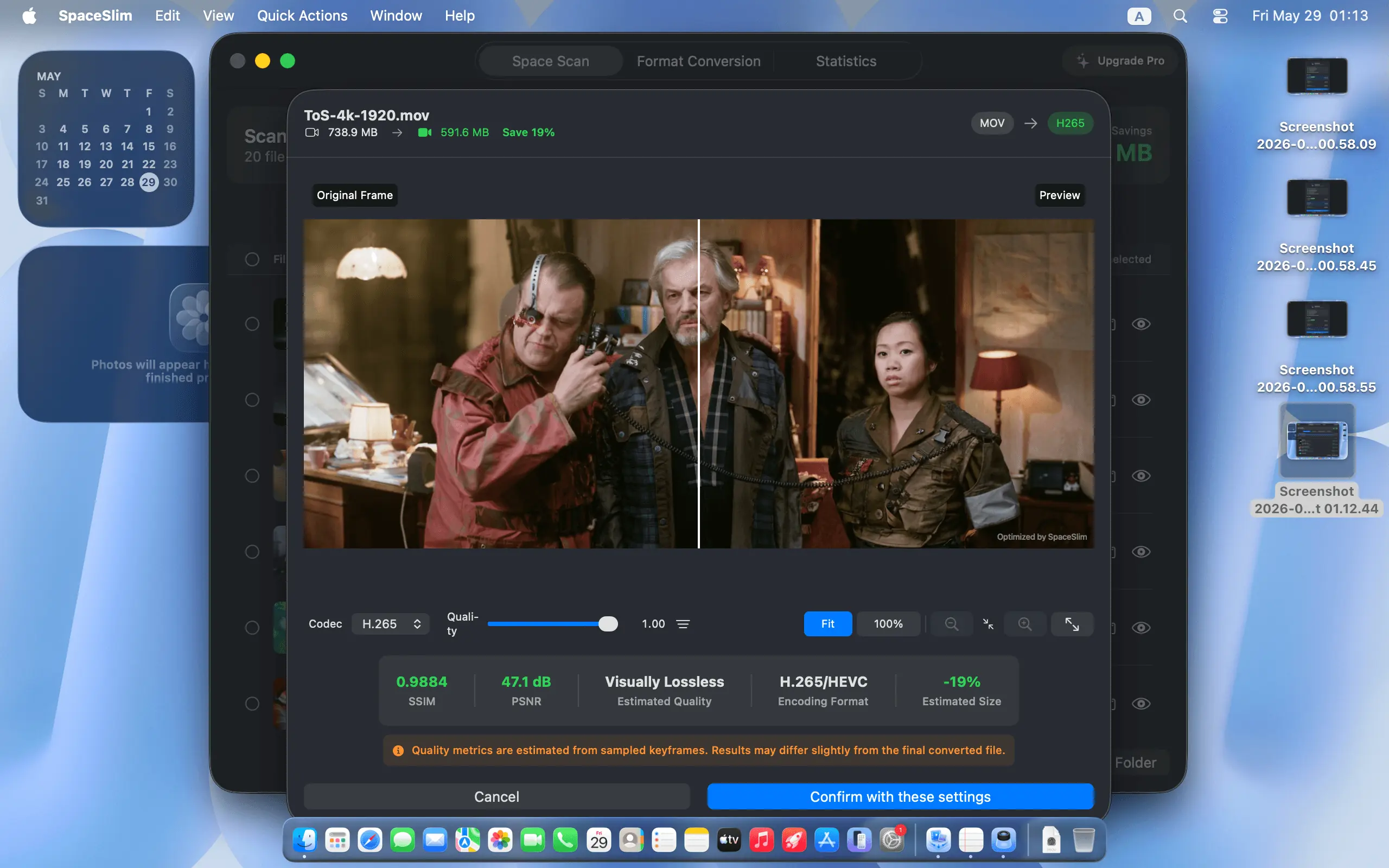The width and height of the screenshot is (1389, 868).
Task: Open the View menu
Action: 218,16
